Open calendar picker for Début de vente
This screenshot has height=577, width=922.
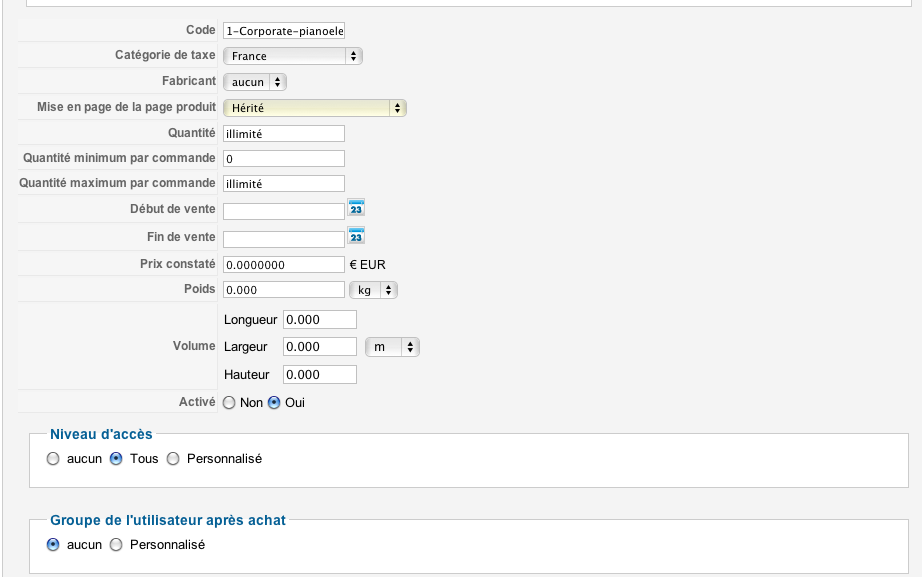356,208
